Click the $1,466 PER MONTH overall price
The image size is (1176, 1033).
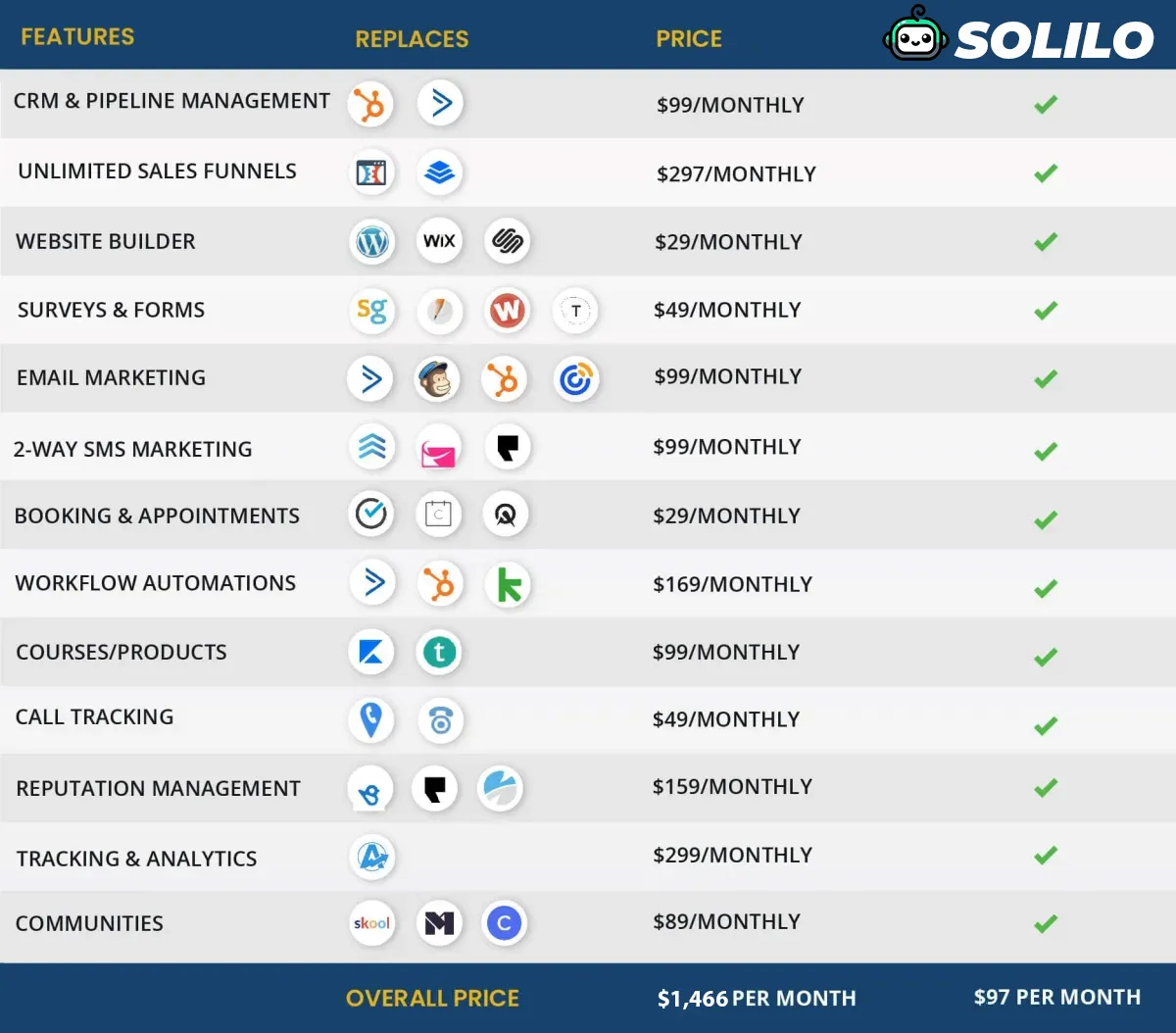(x=757, y=999)
